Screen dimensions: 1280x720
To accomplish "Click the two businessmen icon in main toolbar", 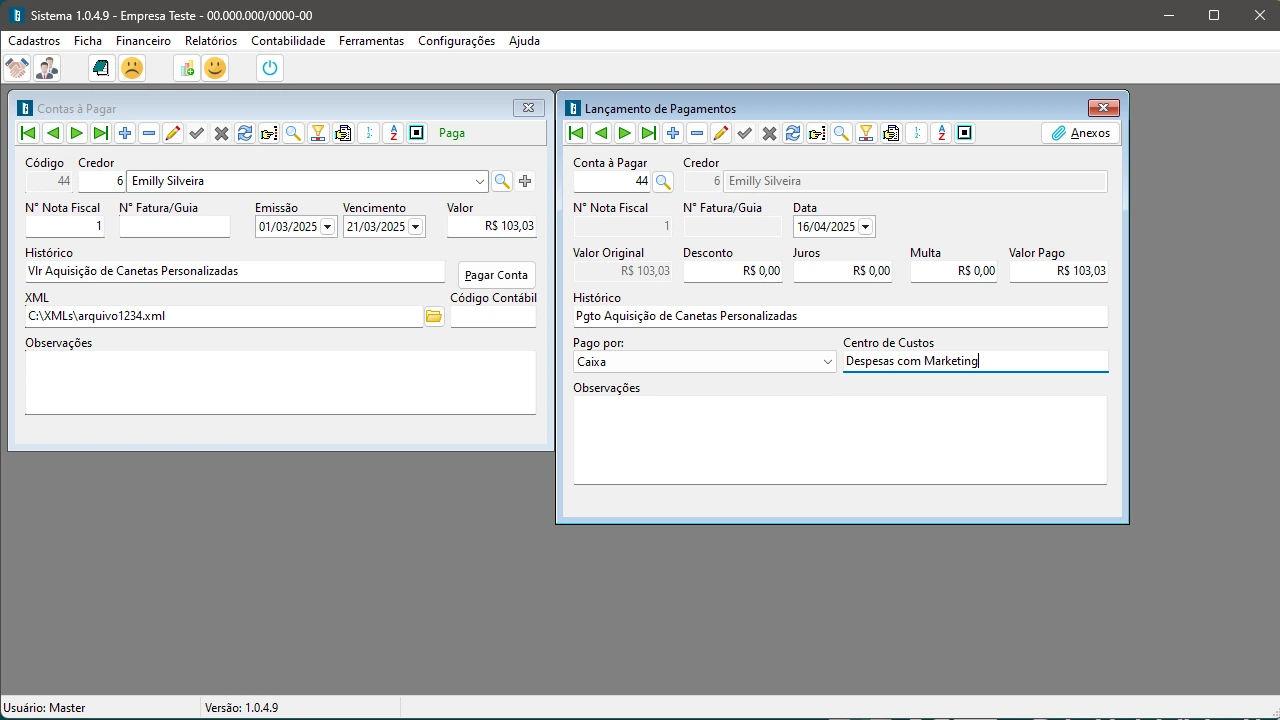I will pos(46,68).
